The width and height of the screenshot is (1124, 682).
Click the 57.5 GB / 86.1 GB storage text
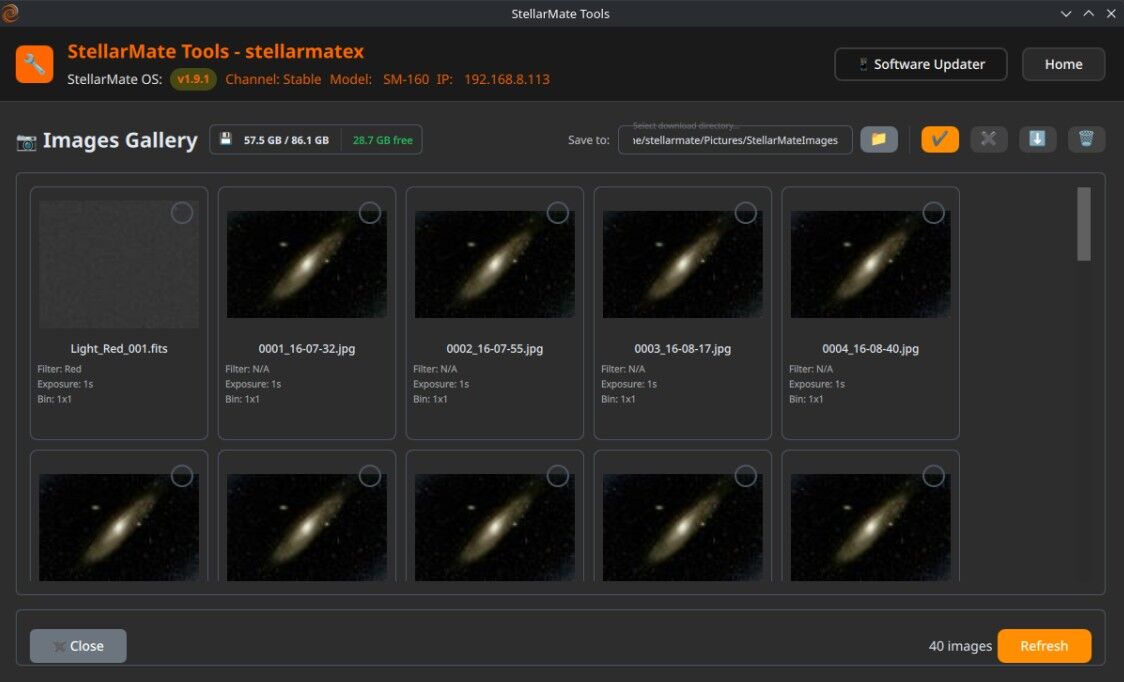(286, 140)
